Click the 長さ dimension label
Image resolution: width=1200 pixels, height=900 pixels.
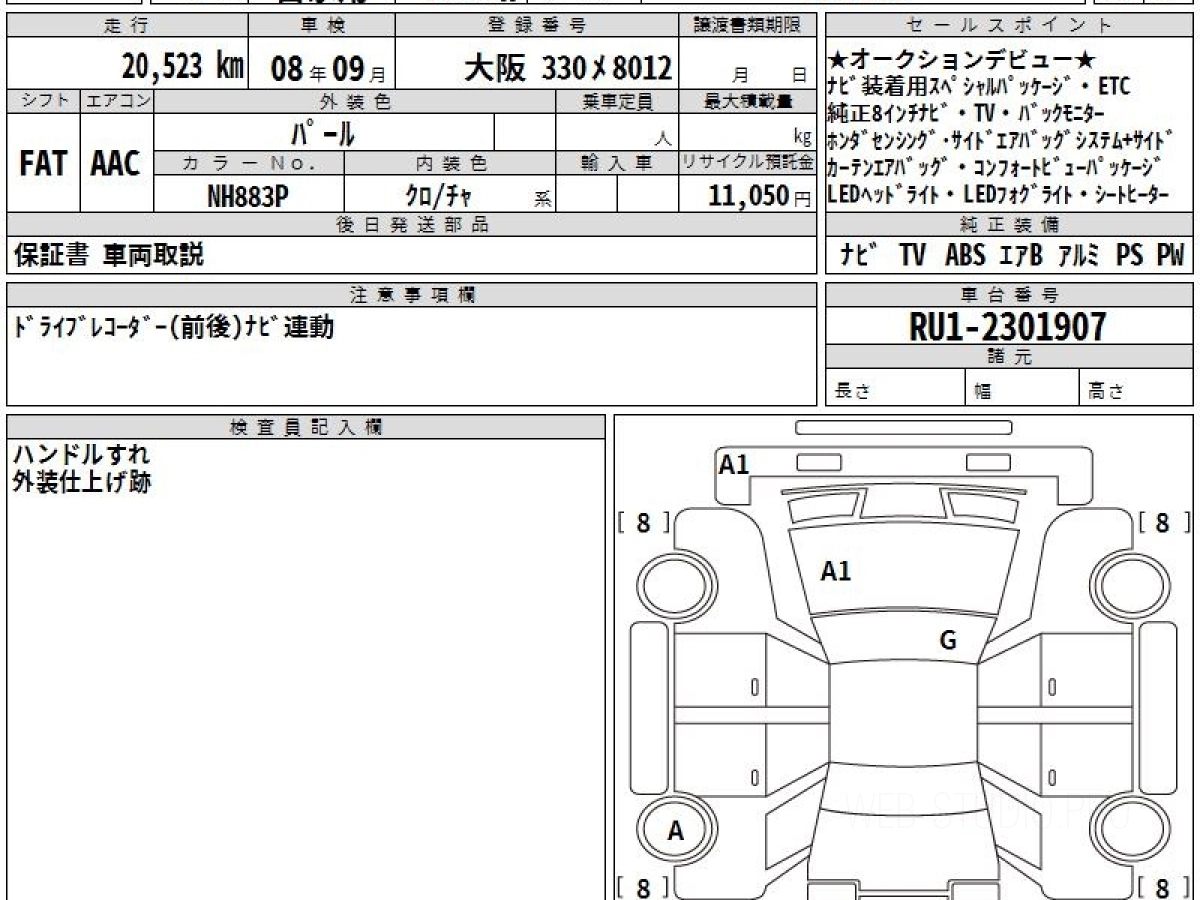point(853,392)
